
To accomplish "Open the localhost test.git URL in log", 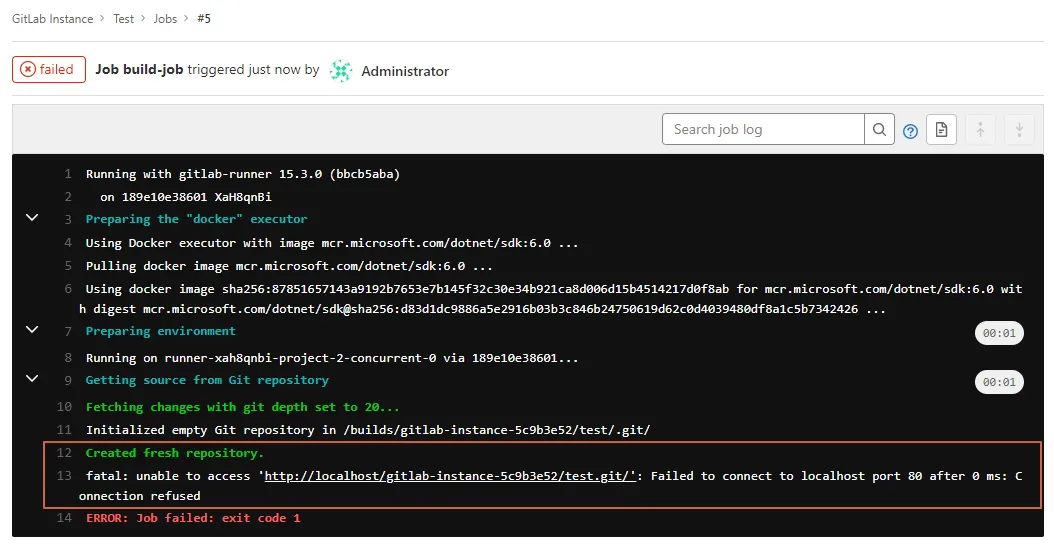I will [x=449, y=476].
